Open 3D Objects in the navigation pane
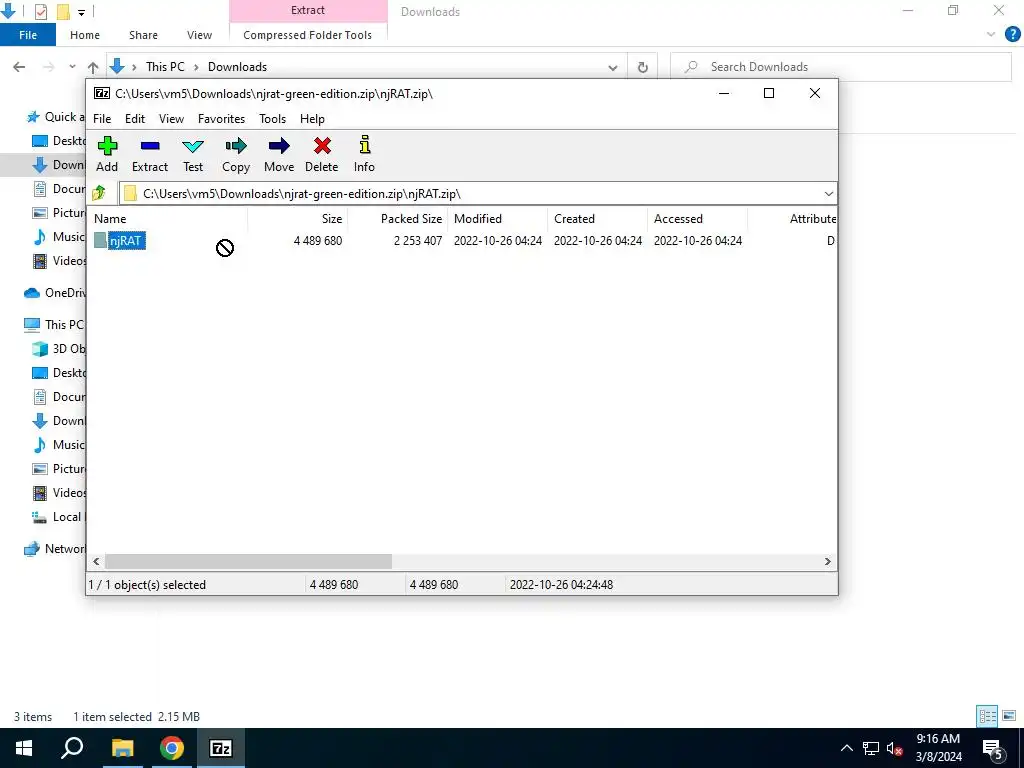 tap(59, 349)
